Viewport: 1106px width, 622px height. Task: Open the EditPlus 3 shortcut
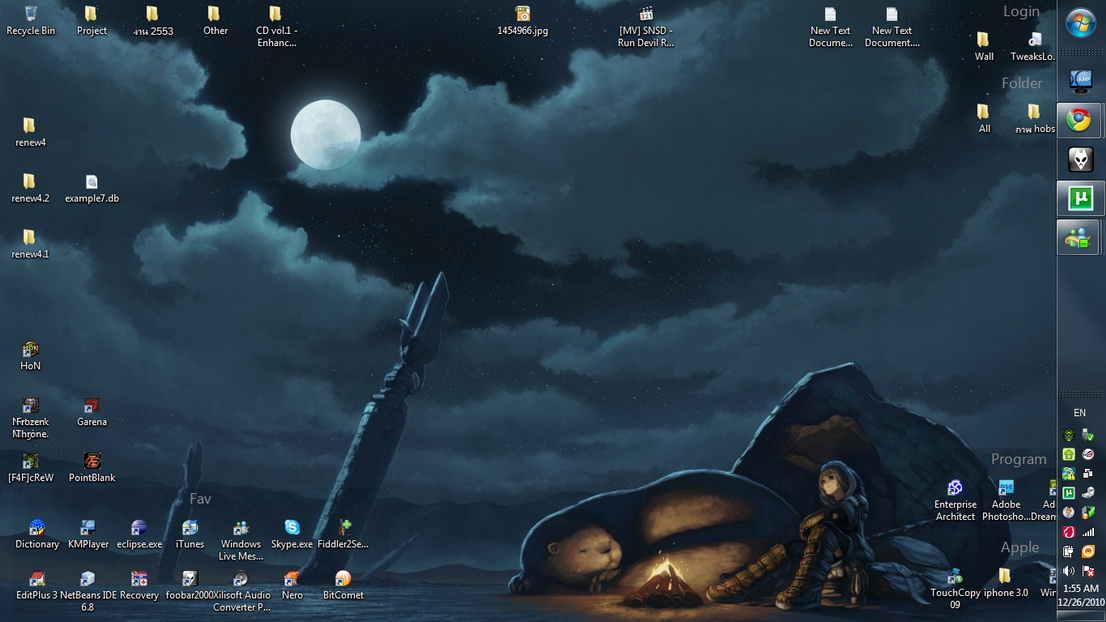[37, 585]
